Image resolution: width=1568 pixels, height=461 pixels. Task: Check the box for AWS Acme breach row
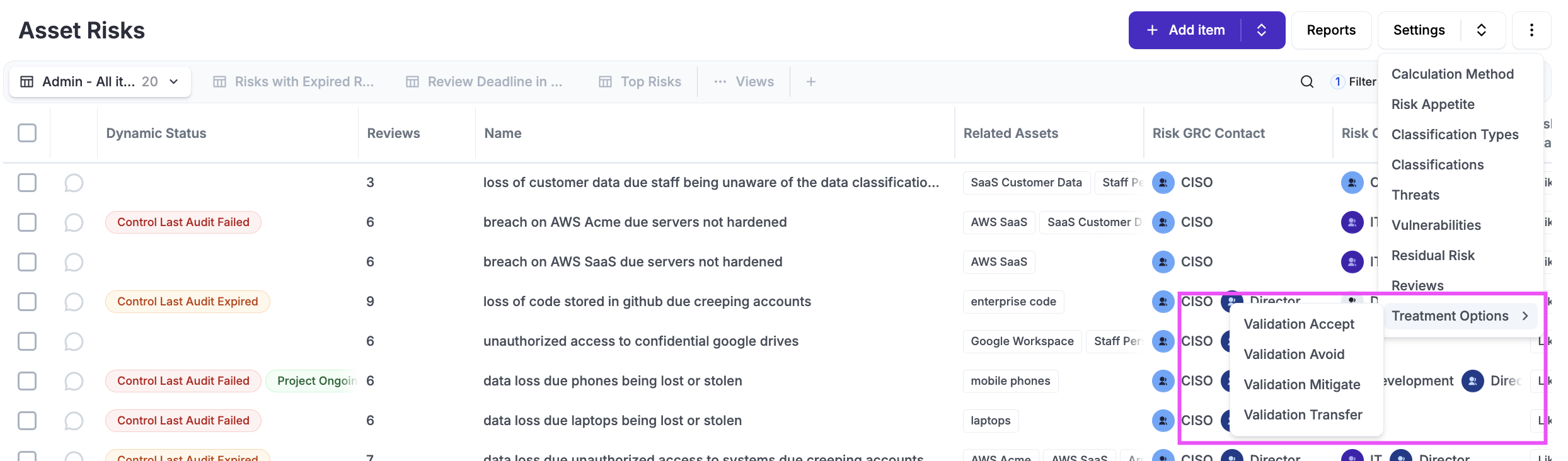coord(27,222)
